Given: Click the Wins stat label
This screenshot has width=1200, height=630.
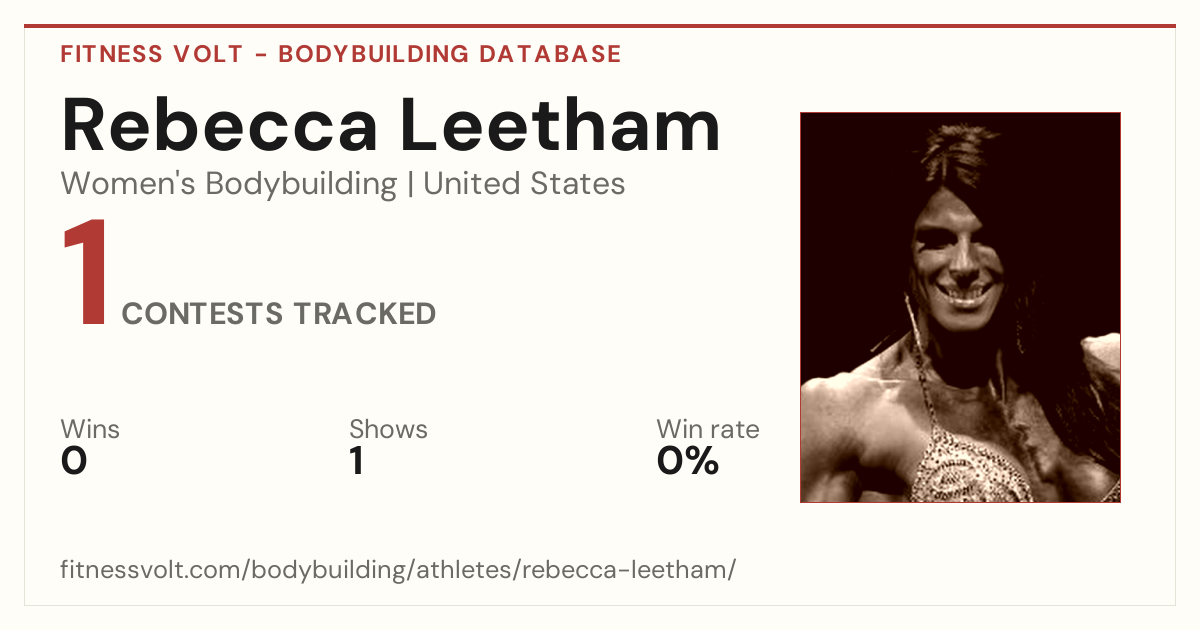Looking at the screenshot, I should (x=90, y=430).
